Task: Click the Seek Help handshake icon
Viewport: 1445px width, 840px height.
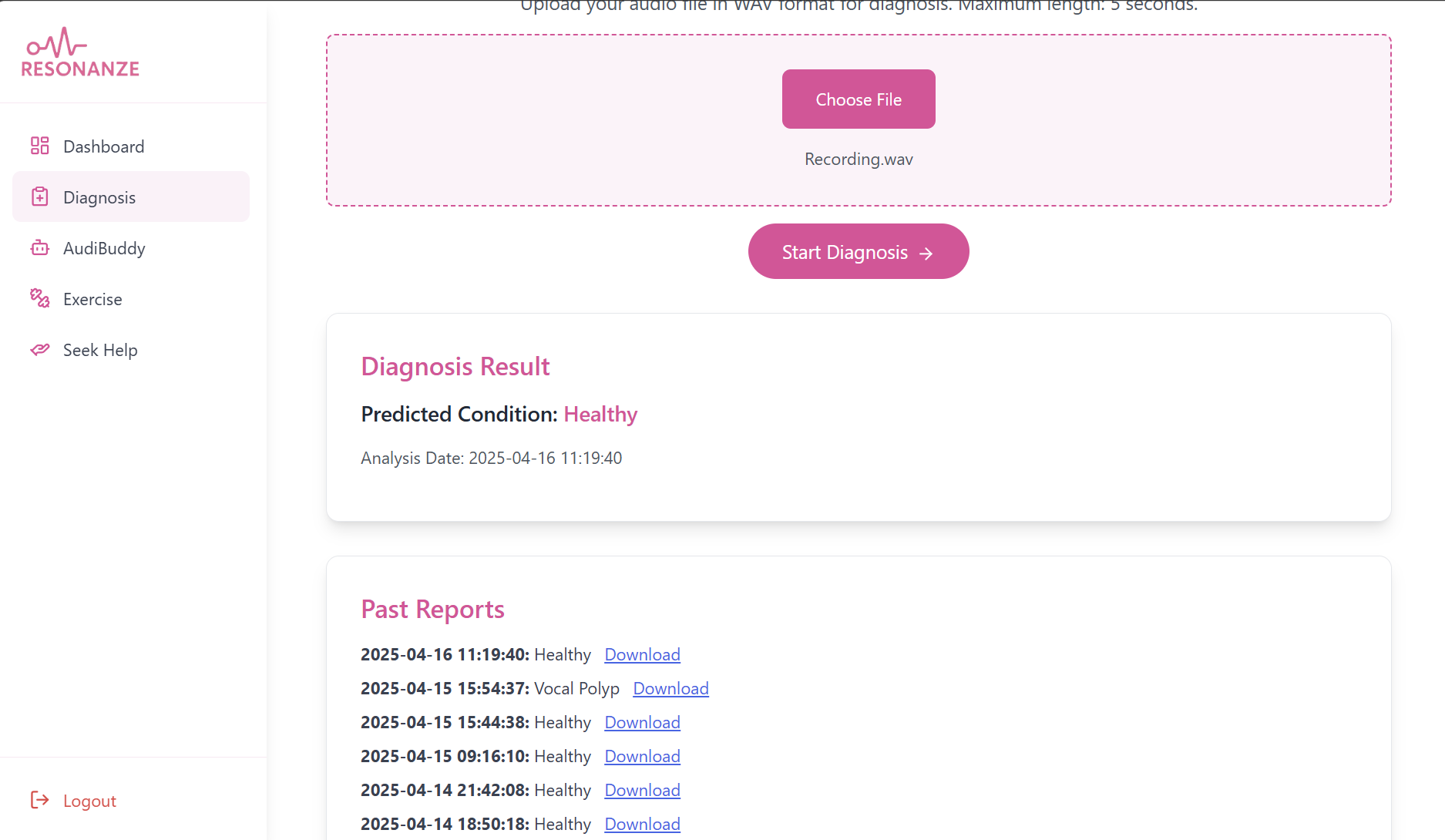Action: [39, 350]
